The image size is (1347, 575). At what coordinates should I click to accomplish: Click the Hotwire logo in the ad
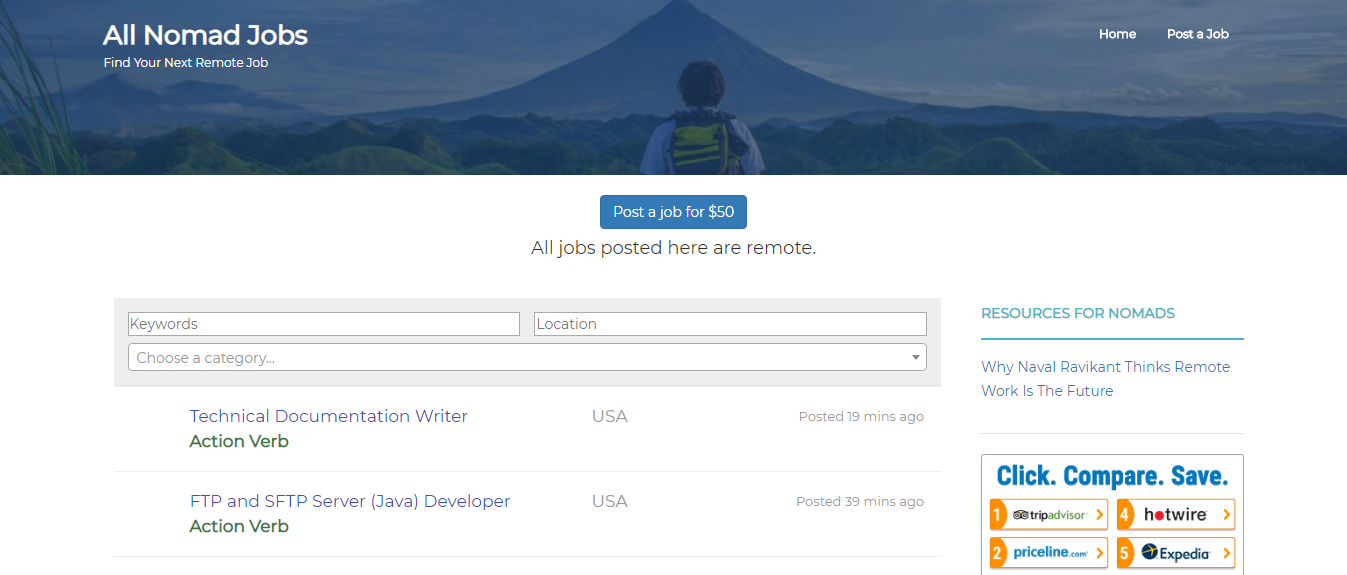[x=1176, y=514]
